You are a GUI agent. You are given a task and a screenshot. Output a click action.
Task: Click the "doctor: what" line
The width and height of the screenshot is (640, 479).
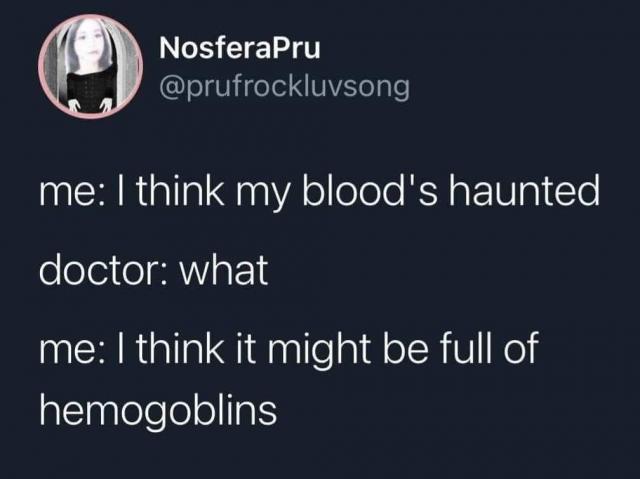click(153, 270)
